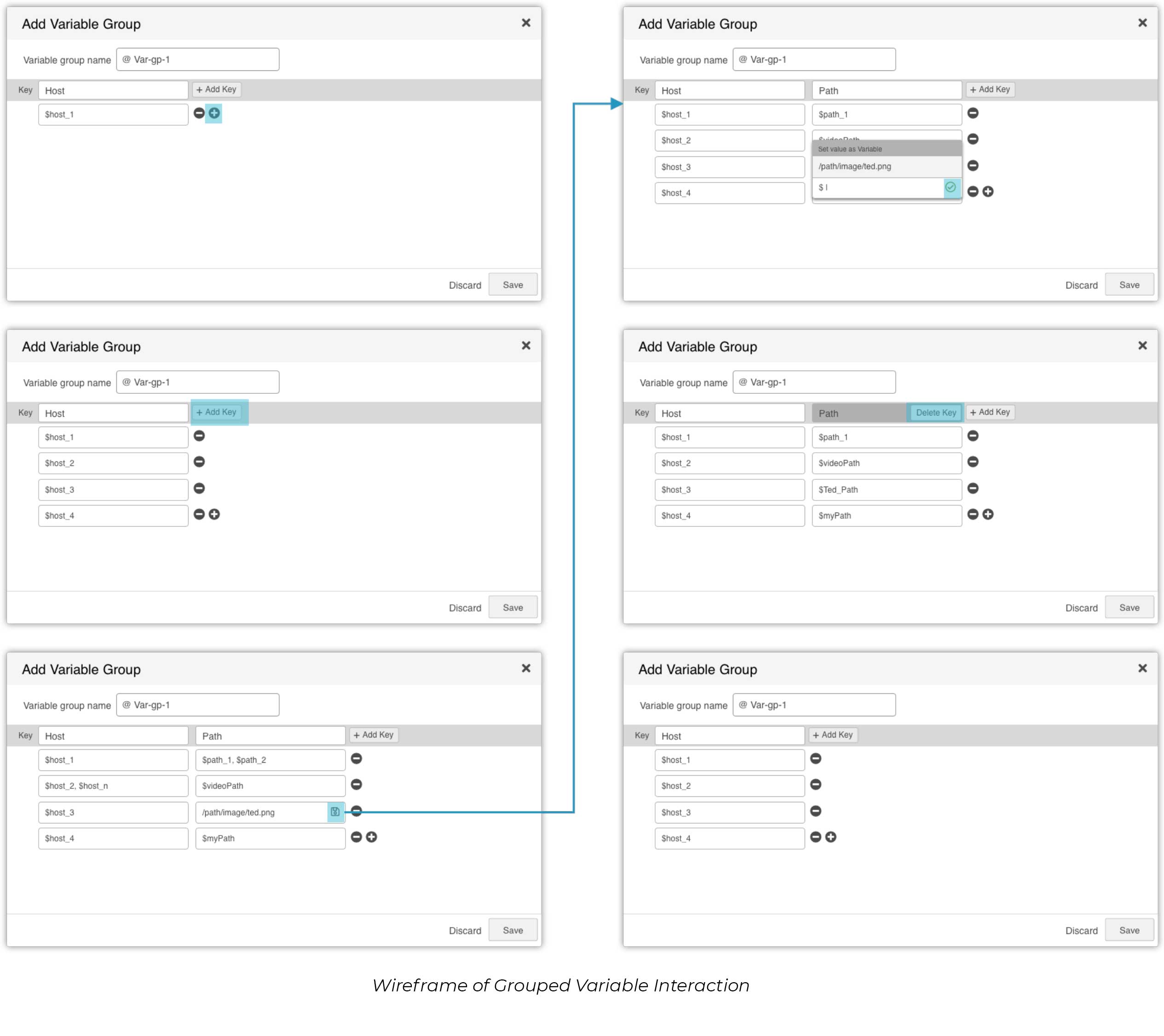Delete the "$path_1, $path_2" row via minus icon
This screenshot has width=1164, height=1036.
(357, 759)
